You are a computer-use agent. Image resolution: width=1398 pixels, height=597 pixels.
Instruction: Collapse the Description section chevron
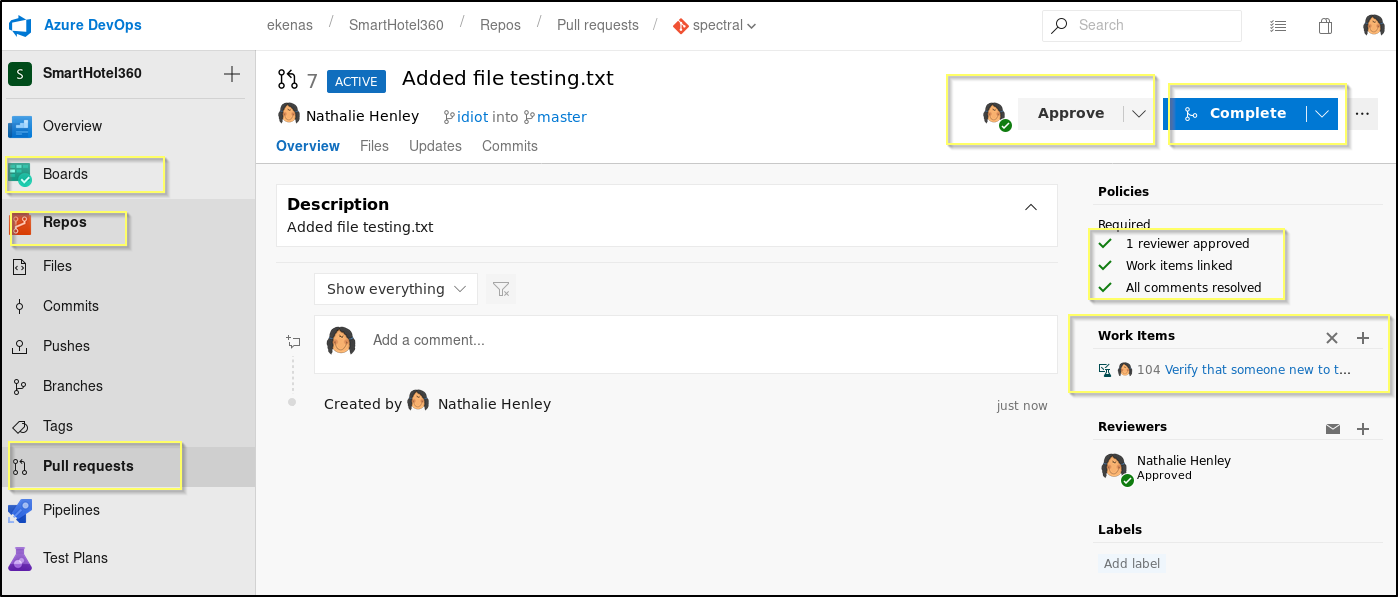pos(1031,207)
